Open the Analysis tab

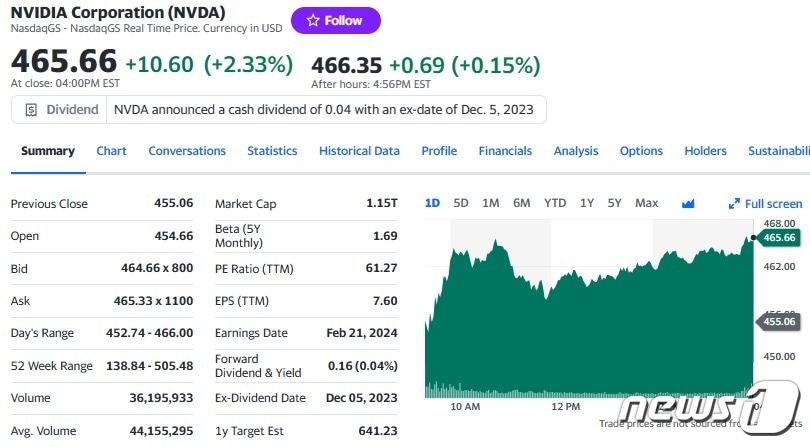[x=576, y=151]
